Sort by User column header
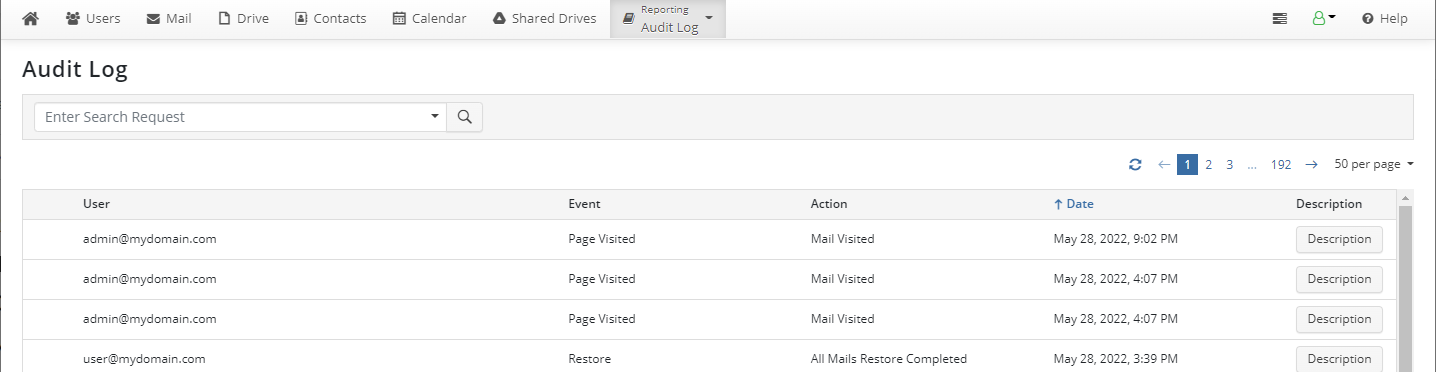Image resolution: width=1436 pixels, height=372 pixels. (96, 204)
